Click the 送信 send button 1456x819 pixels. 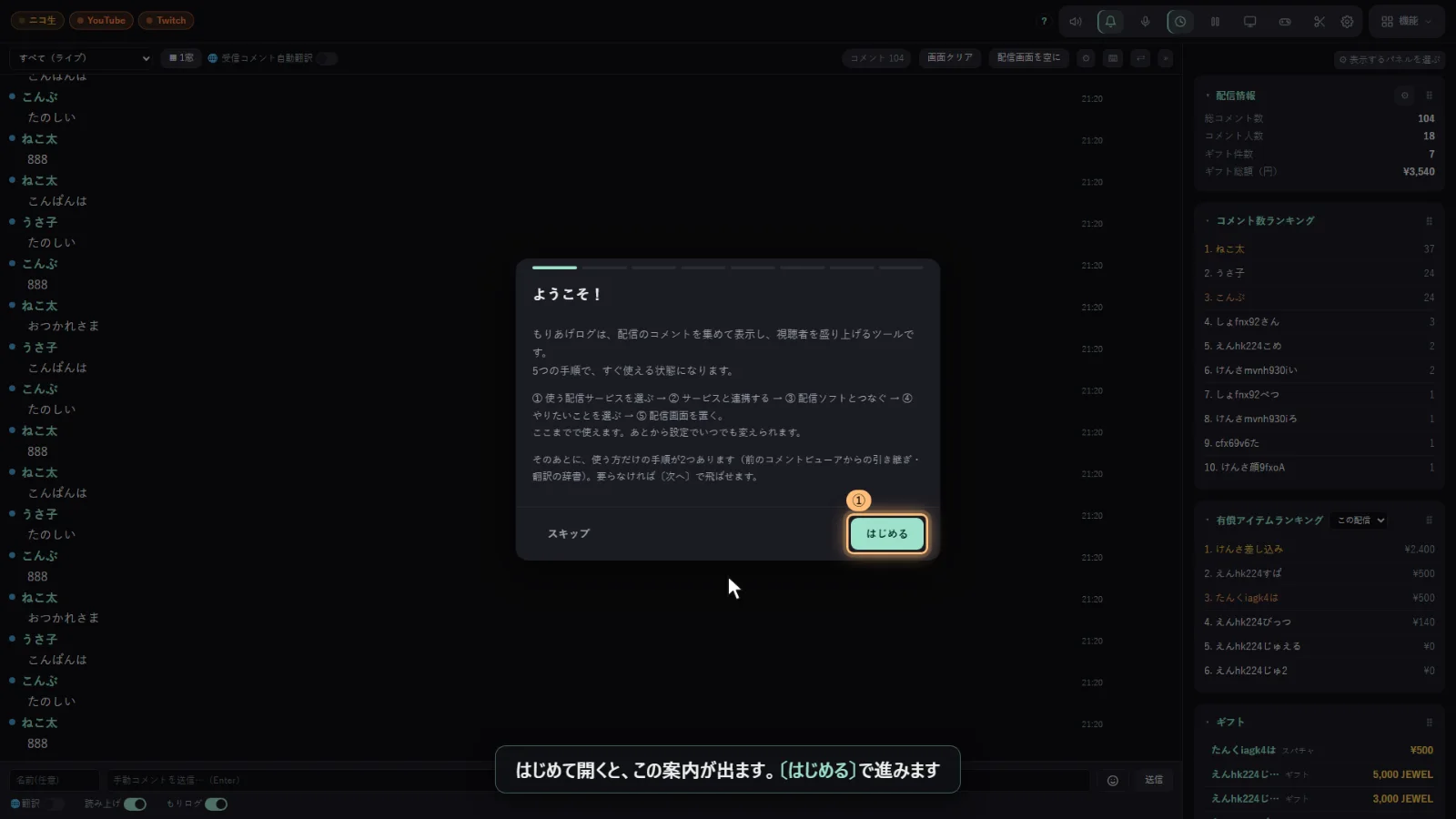(1154, 781)
